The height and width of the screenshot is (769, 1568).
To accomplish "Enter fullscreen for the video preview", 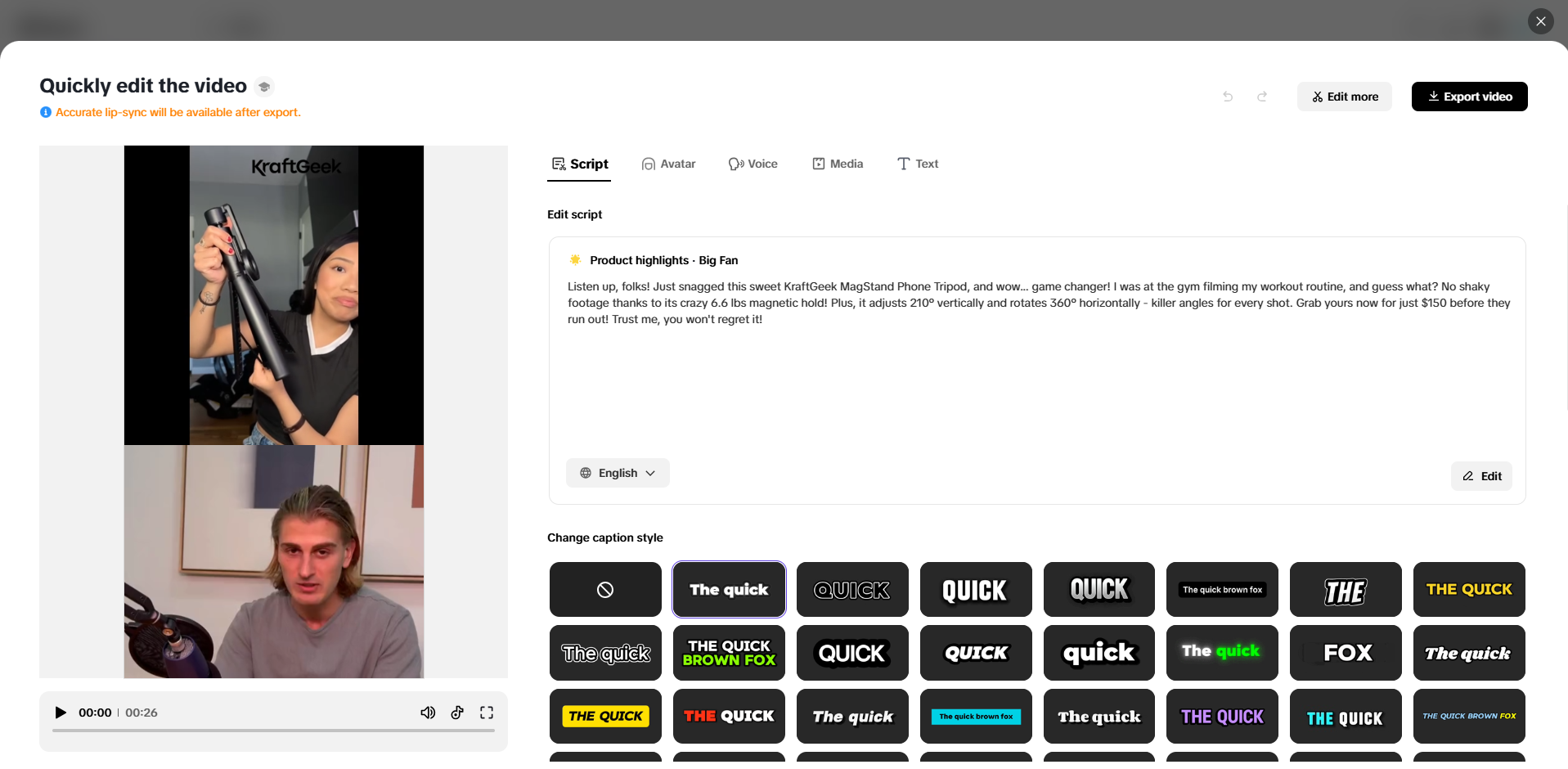I will tap(486, 713).
